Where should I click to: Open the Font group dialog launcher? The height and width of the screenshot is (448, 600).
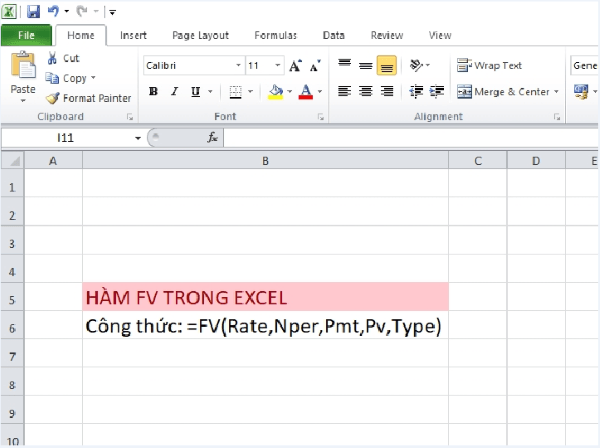click(x=321, y=117)
